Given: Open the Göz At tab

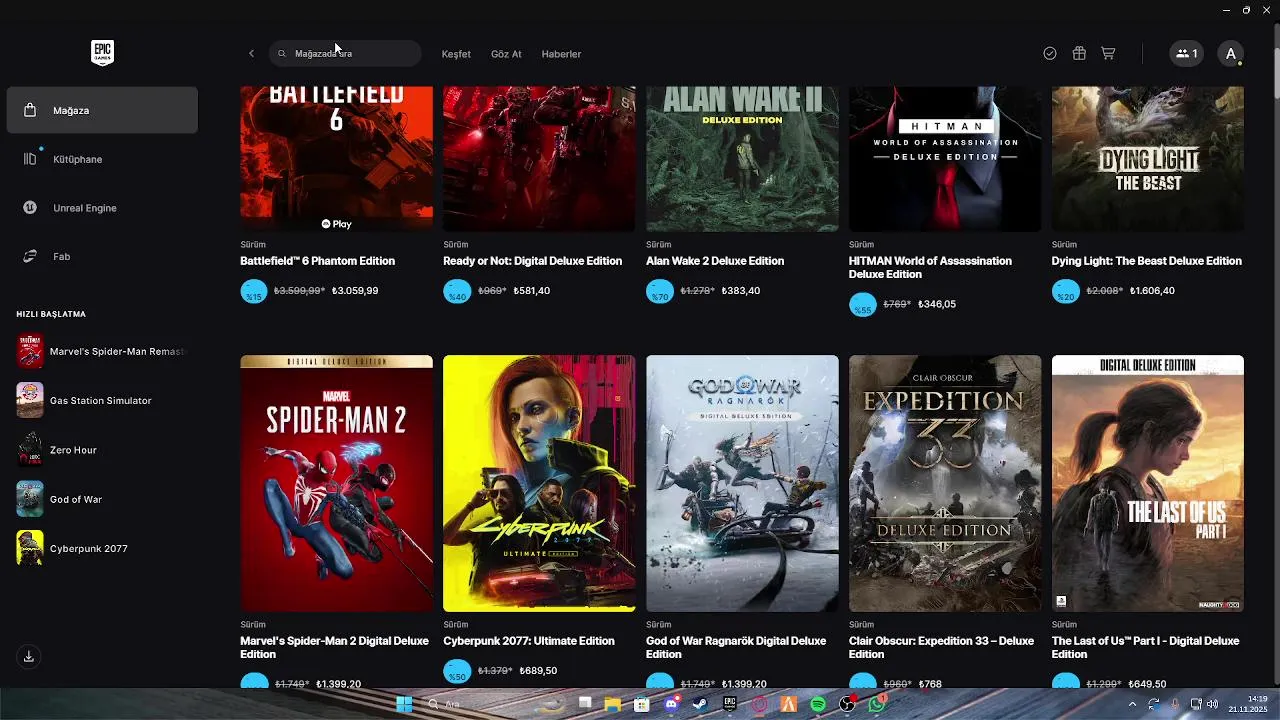Looking at the screenshot, I should point(506,54).
